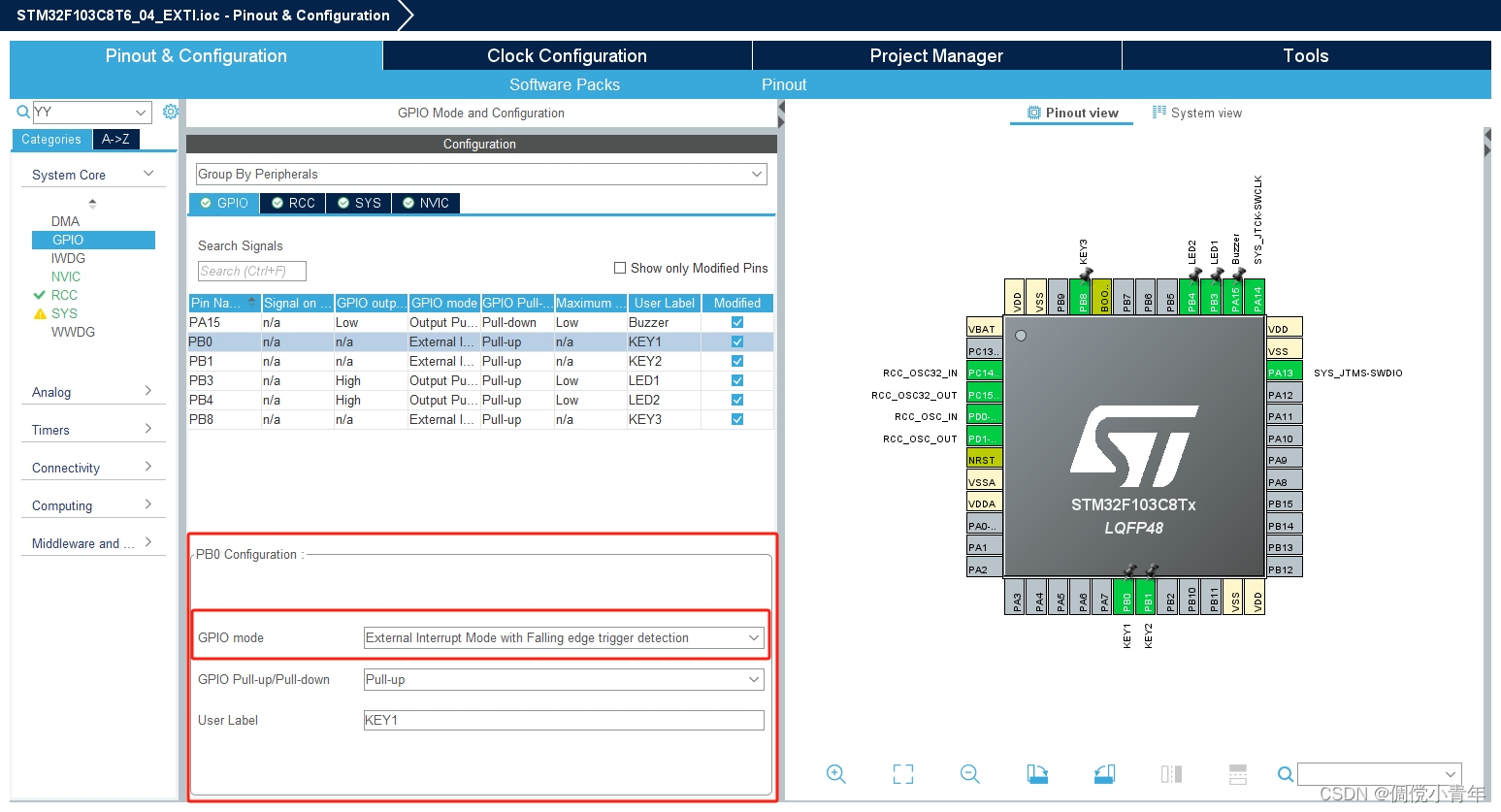Switch to the Clock Configuration tab
Screen dimensions: 1501x812
566,55
